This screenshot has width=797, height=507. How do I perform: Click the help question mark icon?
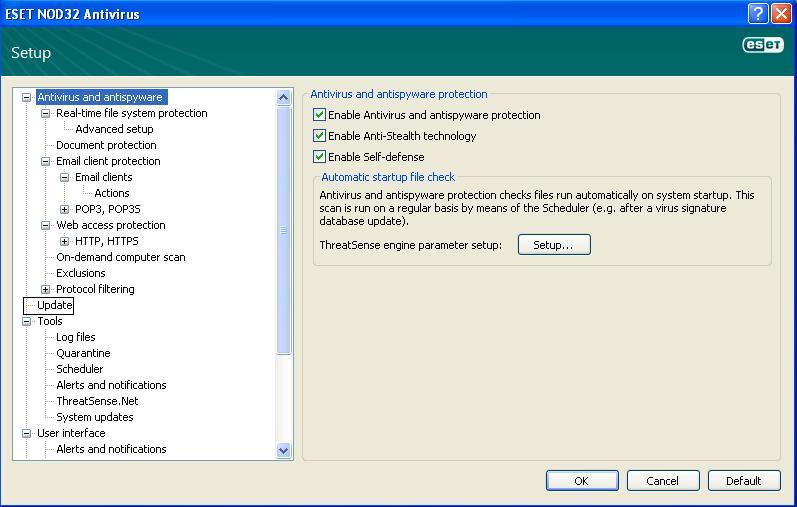click(758, 13)
